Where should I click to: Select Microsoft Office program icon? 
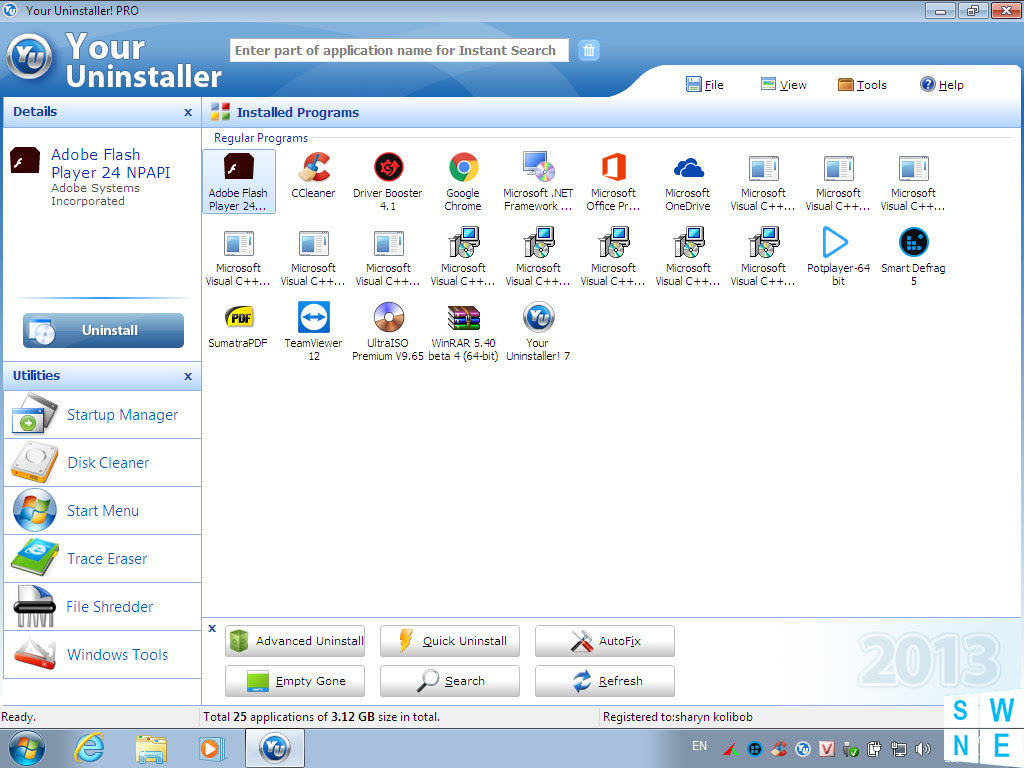pos(613,181)
